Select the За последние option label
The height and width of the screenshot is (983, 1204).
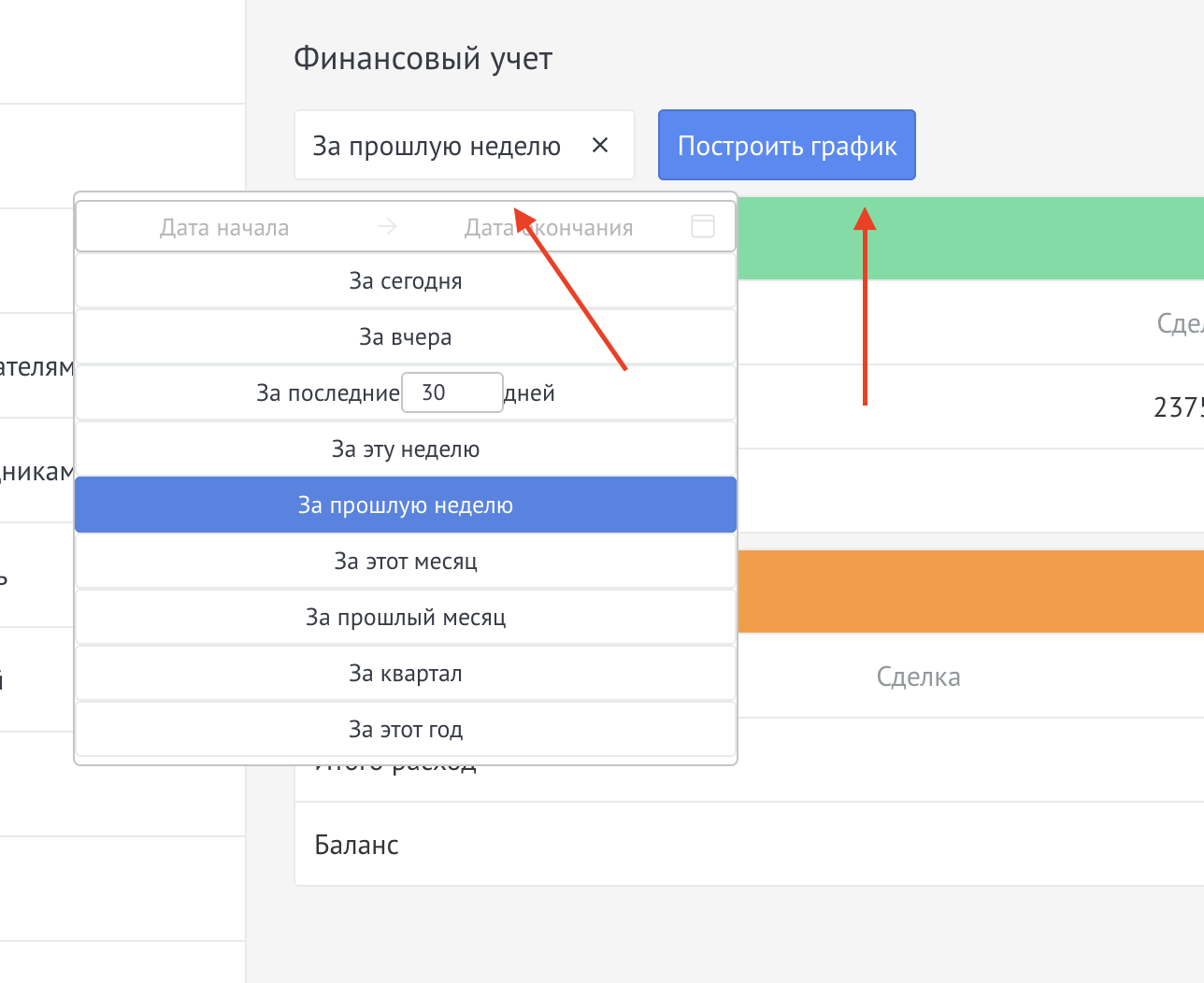tap(327, 393)
